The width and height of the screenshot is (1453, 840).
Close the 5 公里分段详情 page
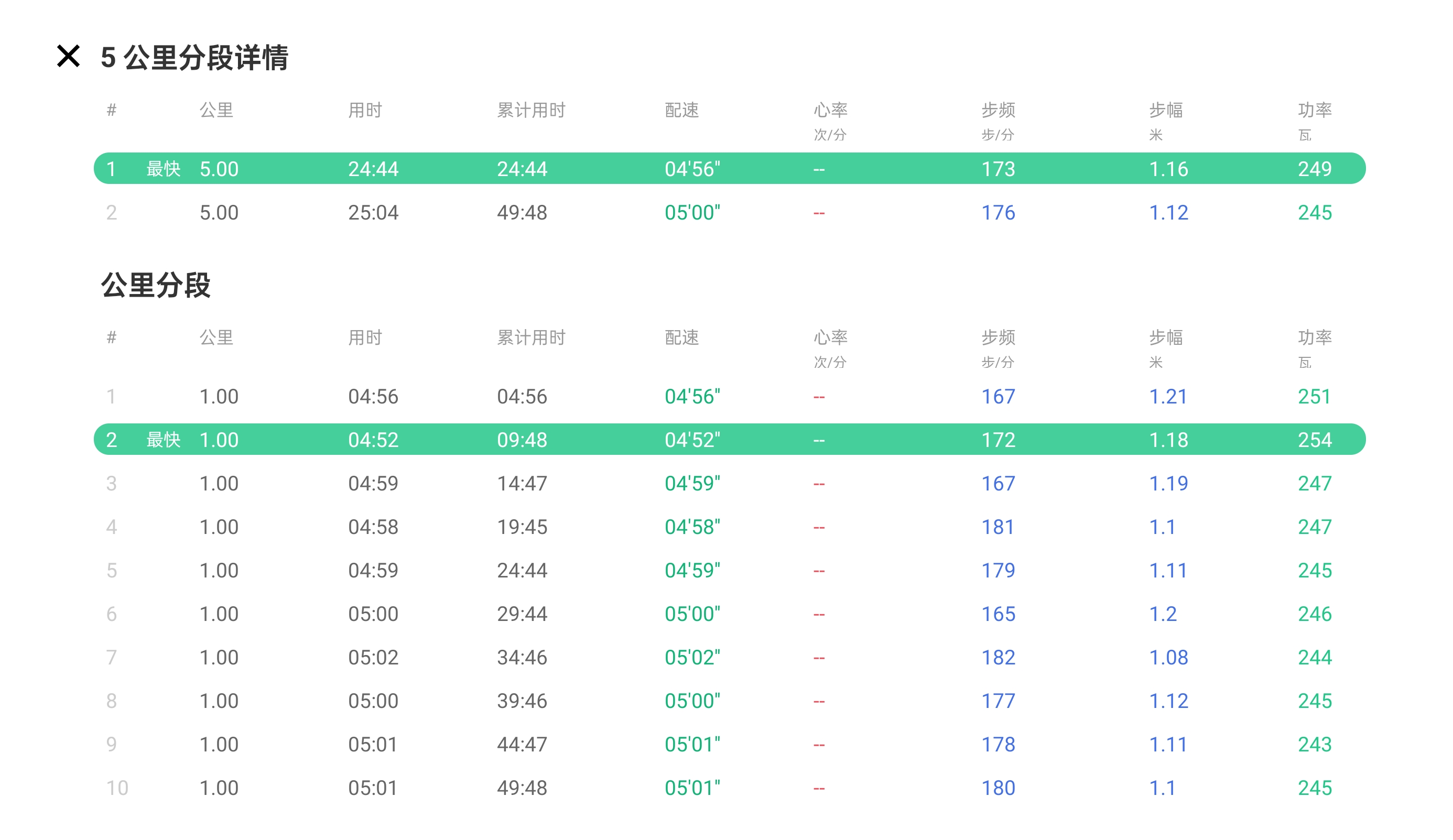[68, 57]
